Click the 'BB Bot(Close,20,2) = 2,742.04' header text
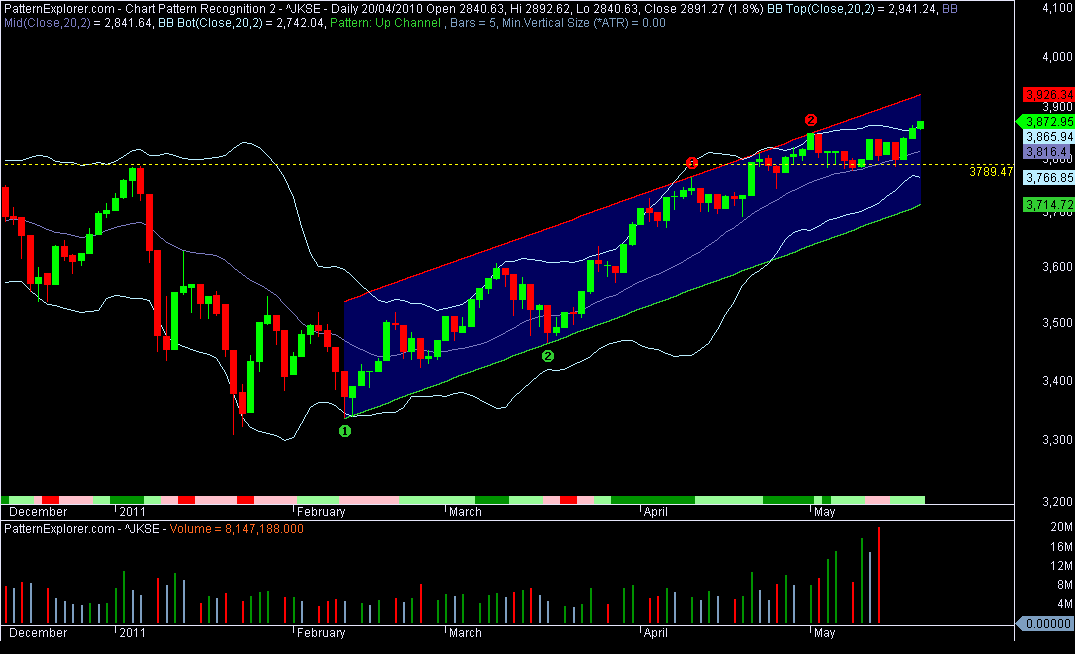 coord(240,23)
